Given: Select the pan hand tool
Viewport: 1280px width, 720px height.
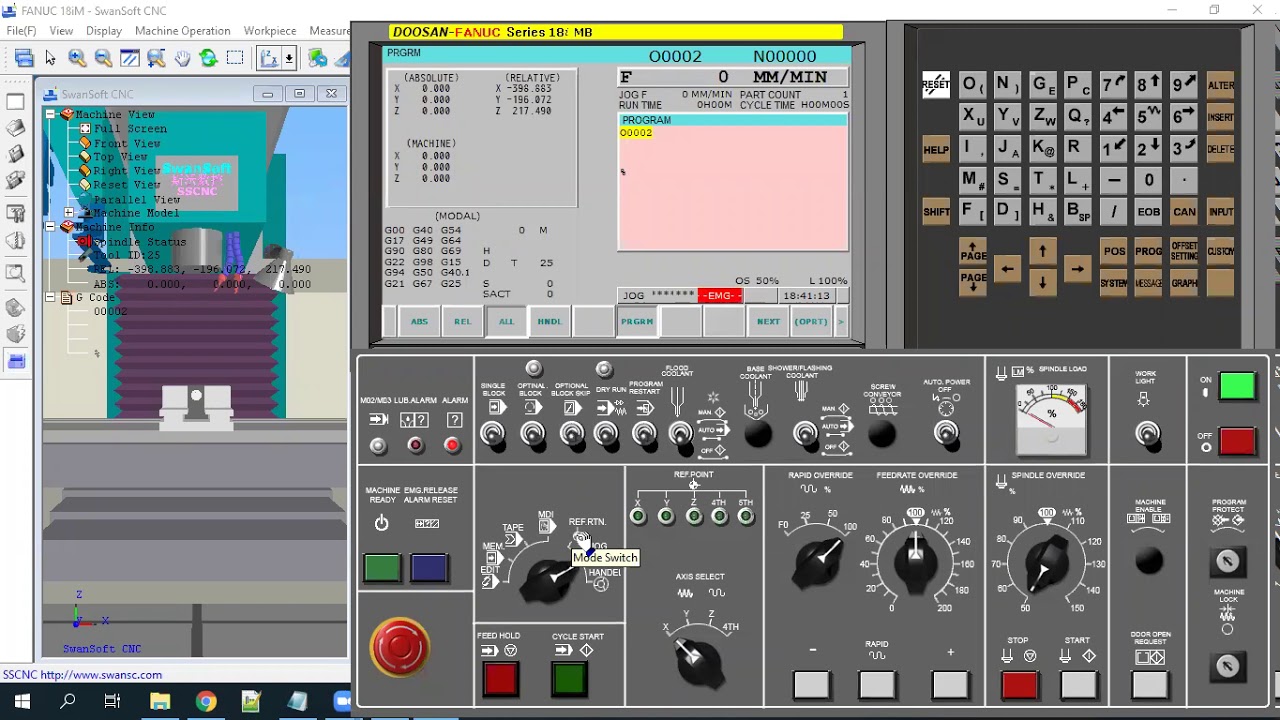Looking at the screenshot, I should click(x=182, y=58).
